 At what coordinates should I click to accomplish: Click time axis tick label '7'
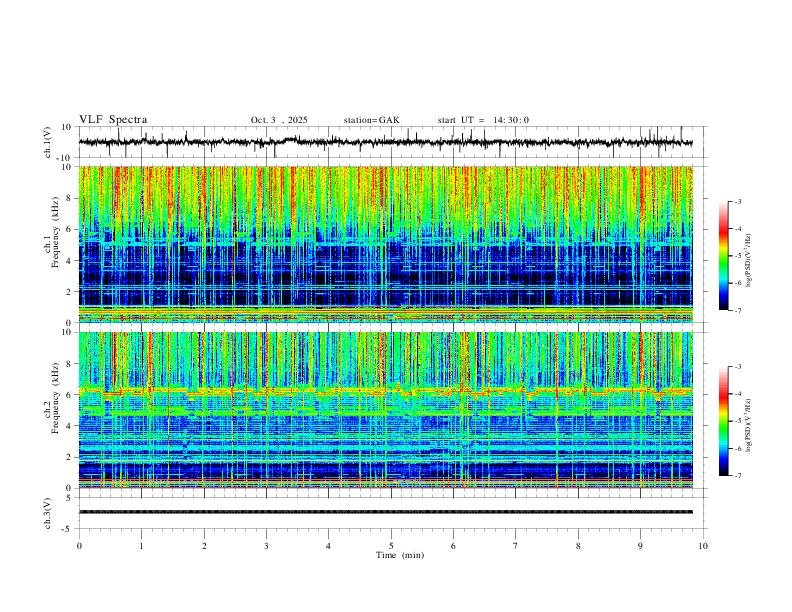[x=516, y=546]
